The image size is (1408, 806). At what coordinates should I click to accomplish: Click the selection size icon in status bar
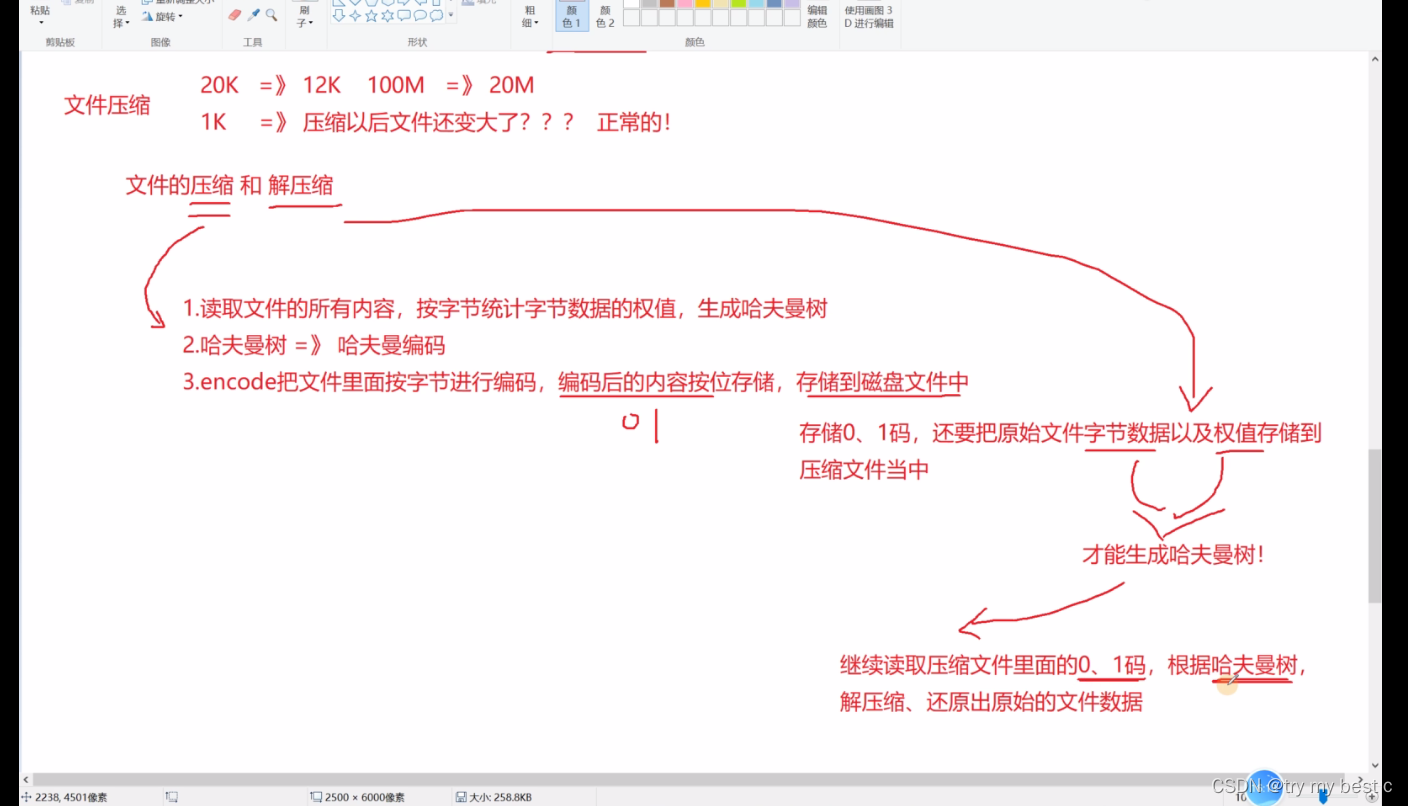pyautogui.click(x=171, y=797)
